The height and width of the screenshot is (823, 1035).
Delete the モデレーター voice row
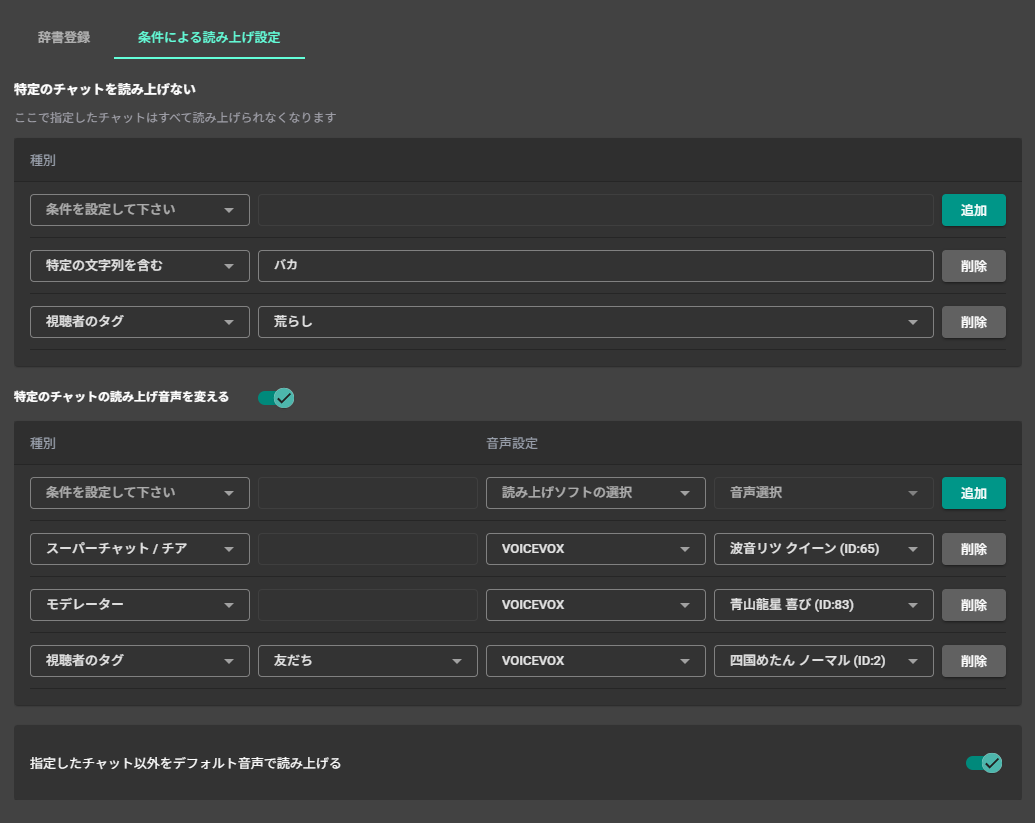click(974, 605)
